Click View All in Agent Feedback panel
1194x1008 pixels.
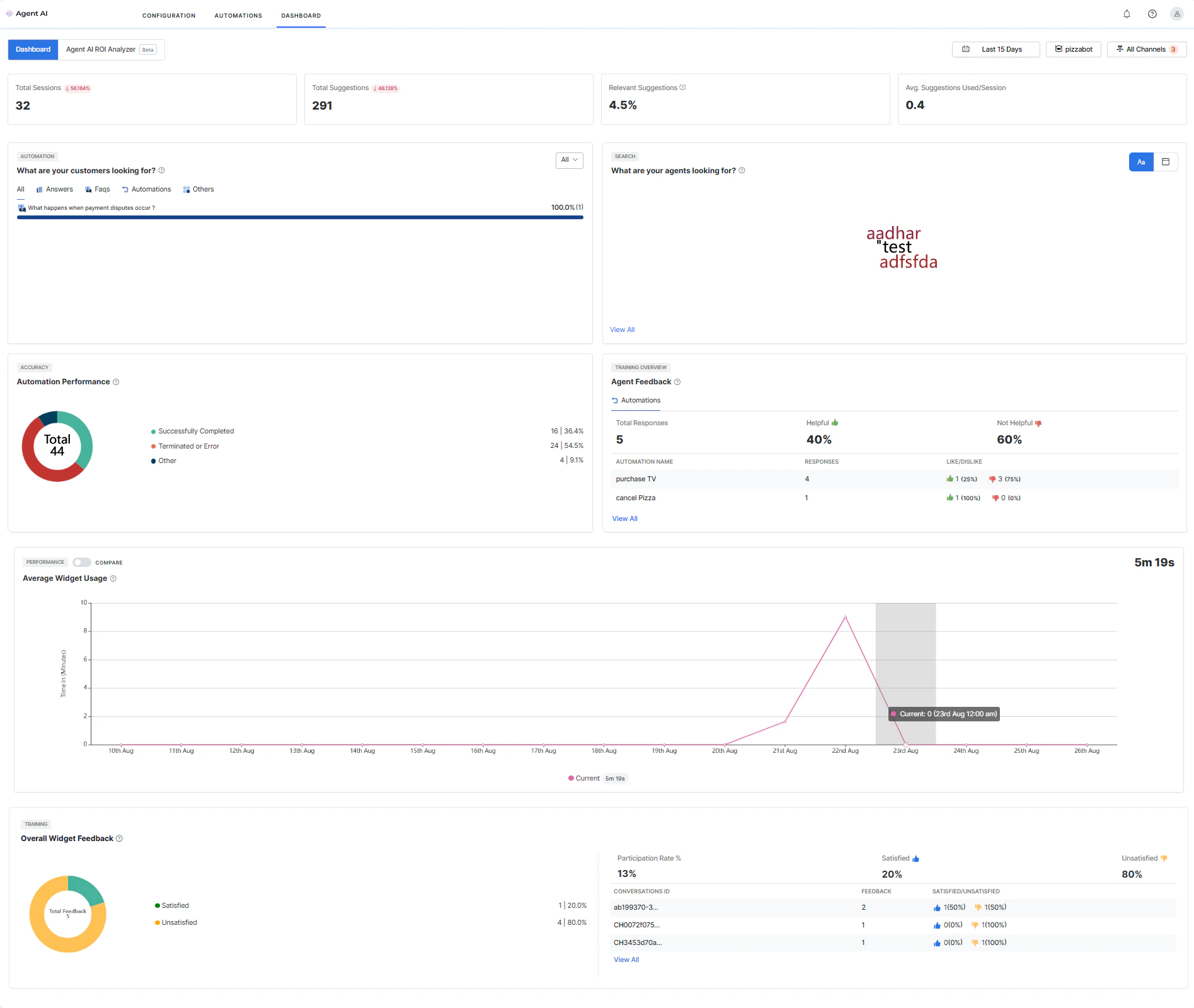point(624,518)
